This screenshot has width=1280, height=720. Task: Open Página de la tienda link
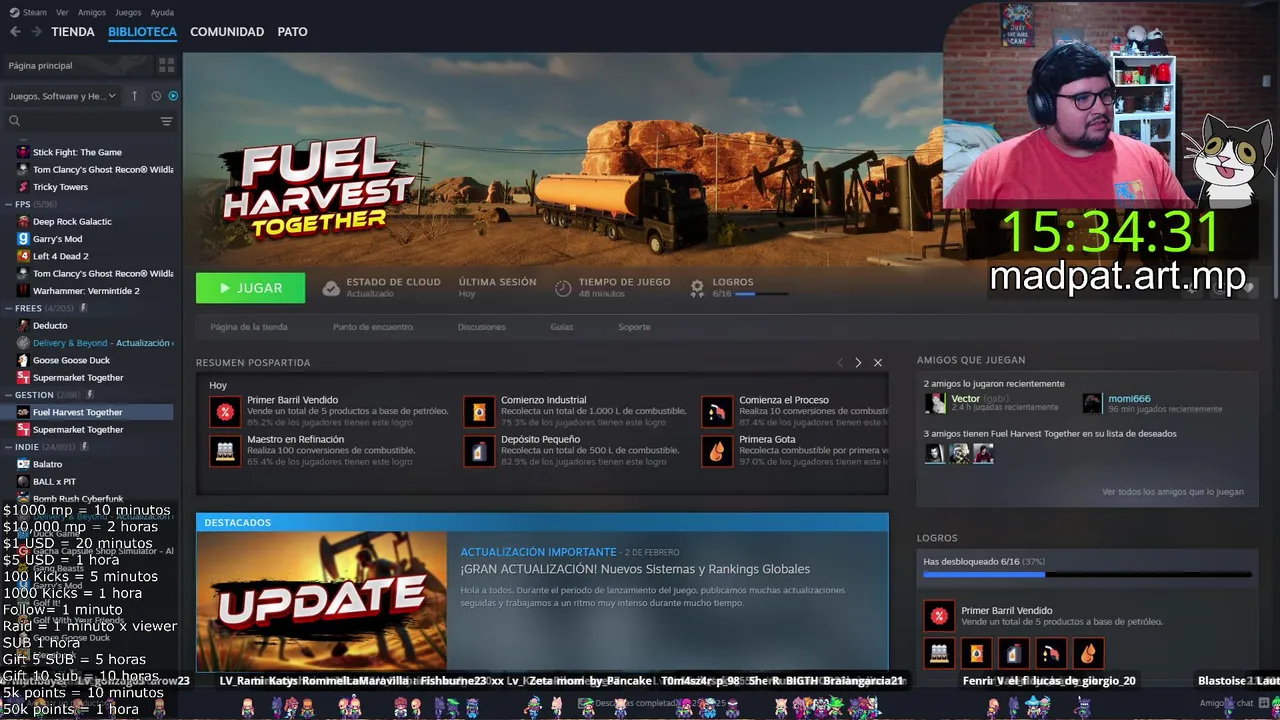pyautogui.click(x=249, y=327)
